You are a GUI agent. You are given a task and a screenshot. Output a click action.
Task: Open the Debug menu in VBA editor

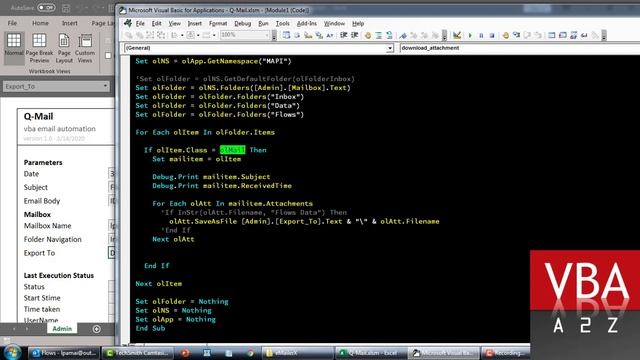(x=242, y=24)
